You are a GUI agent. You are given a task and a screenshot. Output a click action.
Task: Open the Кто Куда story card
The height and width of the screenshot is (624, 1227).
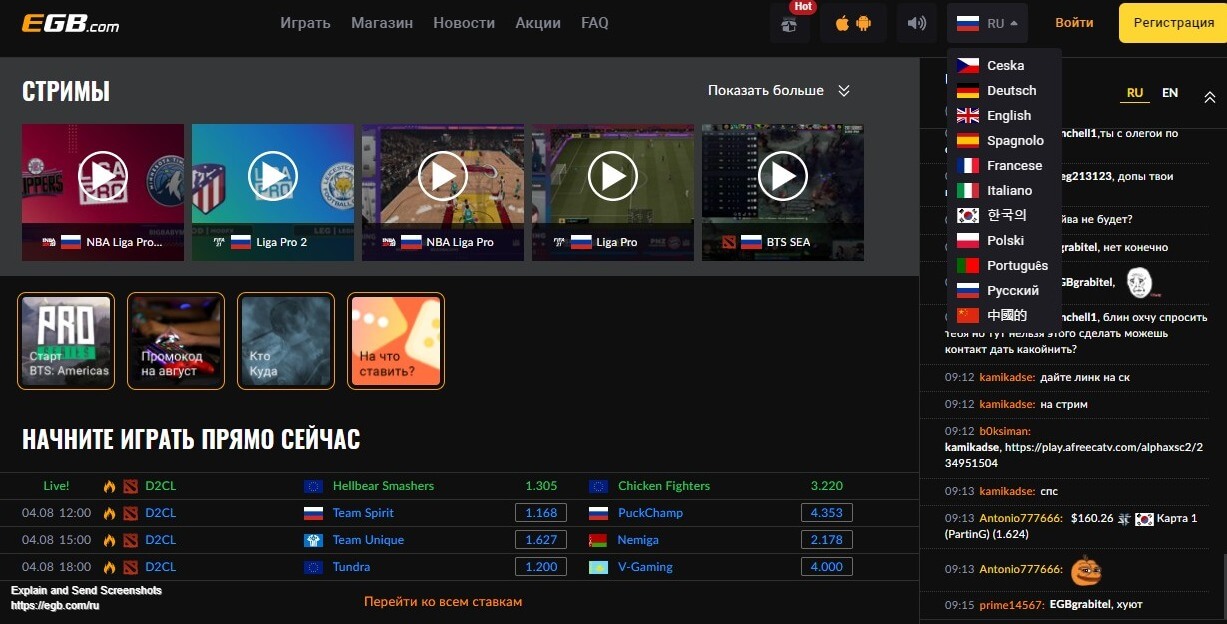pos(286,341)
